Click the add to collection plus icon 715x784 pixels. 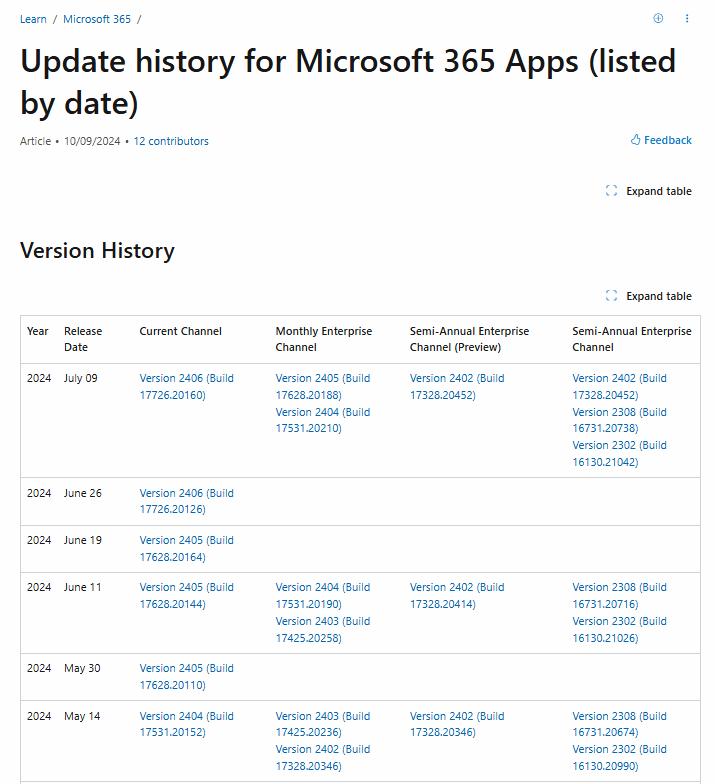658,18
